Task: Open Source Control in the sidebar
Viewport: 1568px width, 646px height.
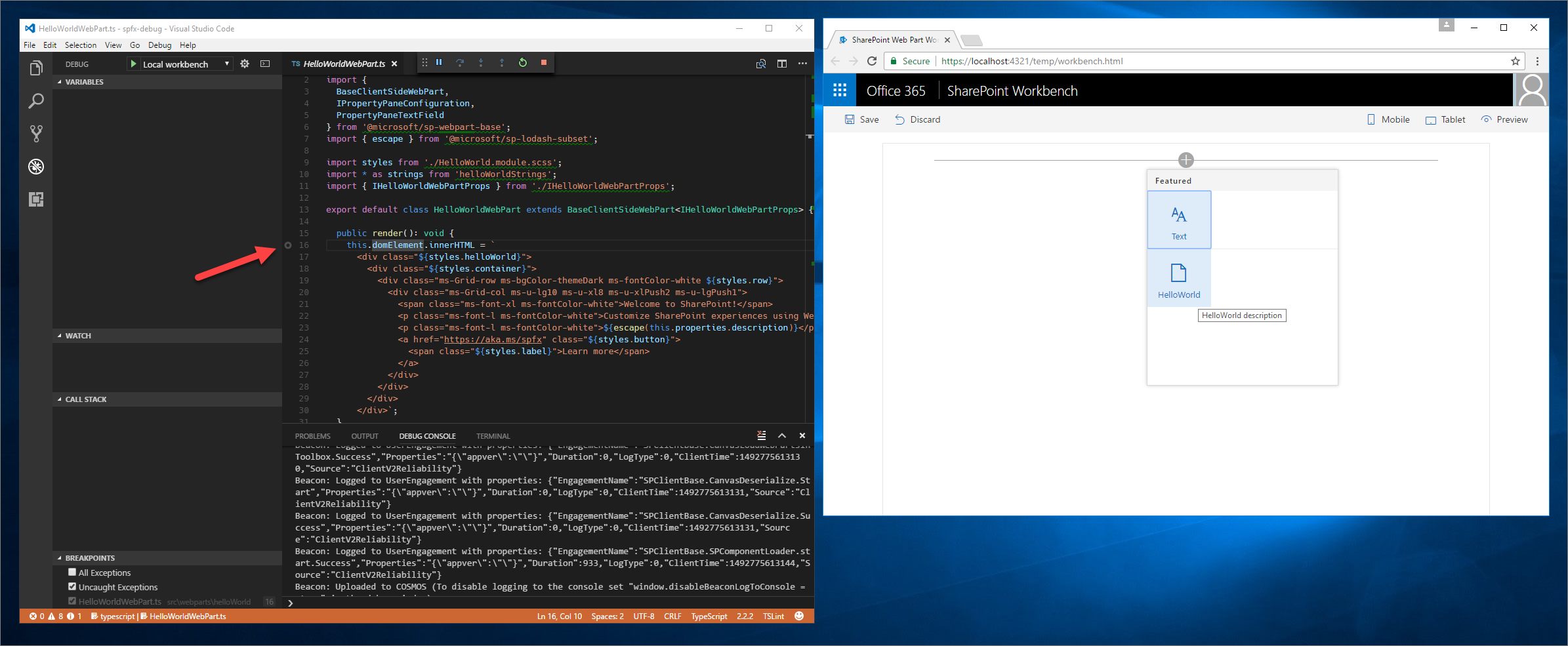Action: pyautogui.click(x=36, y=133)
